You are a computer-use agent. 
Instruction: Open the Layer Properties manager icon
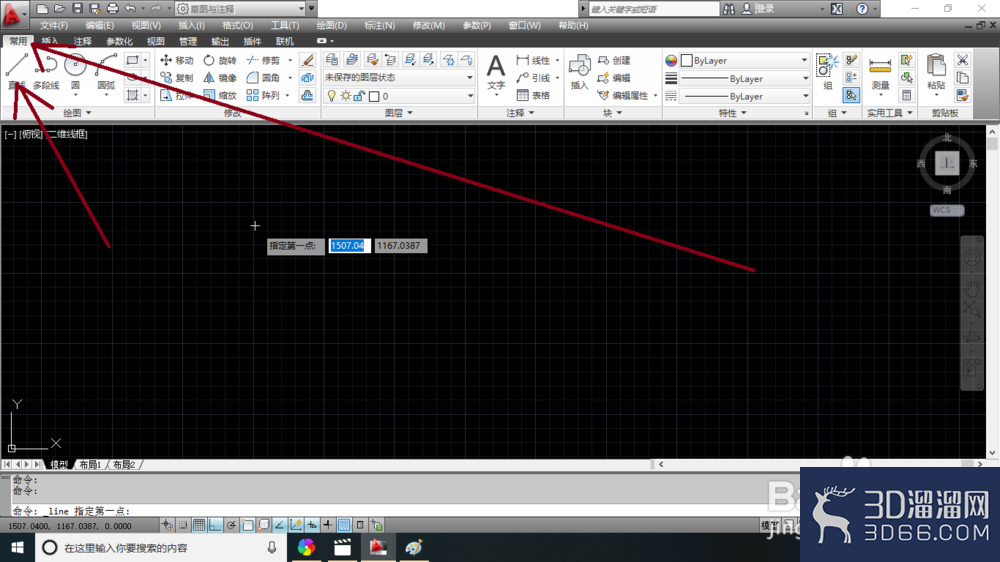click(332, 60)
